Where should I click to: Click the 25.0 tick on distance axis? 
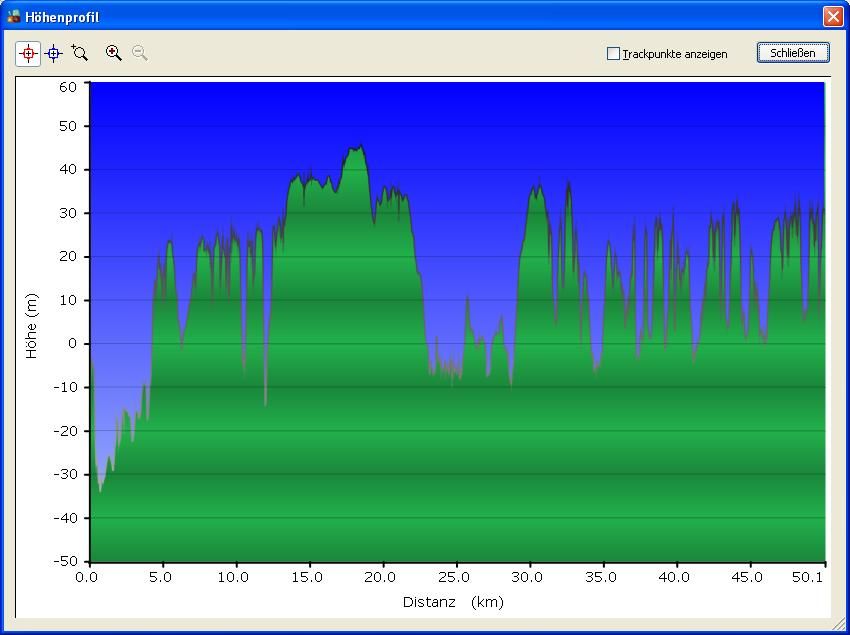pos(454,577)
